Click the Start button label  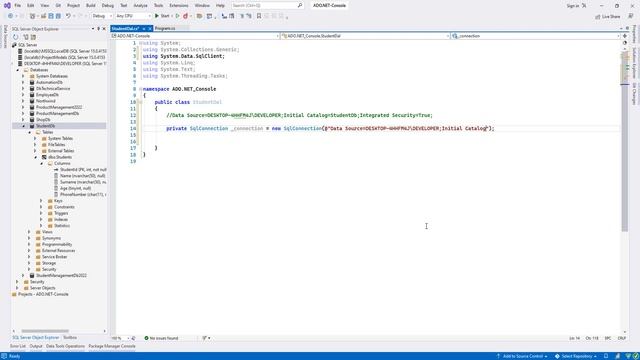click(x=165, y=16)
